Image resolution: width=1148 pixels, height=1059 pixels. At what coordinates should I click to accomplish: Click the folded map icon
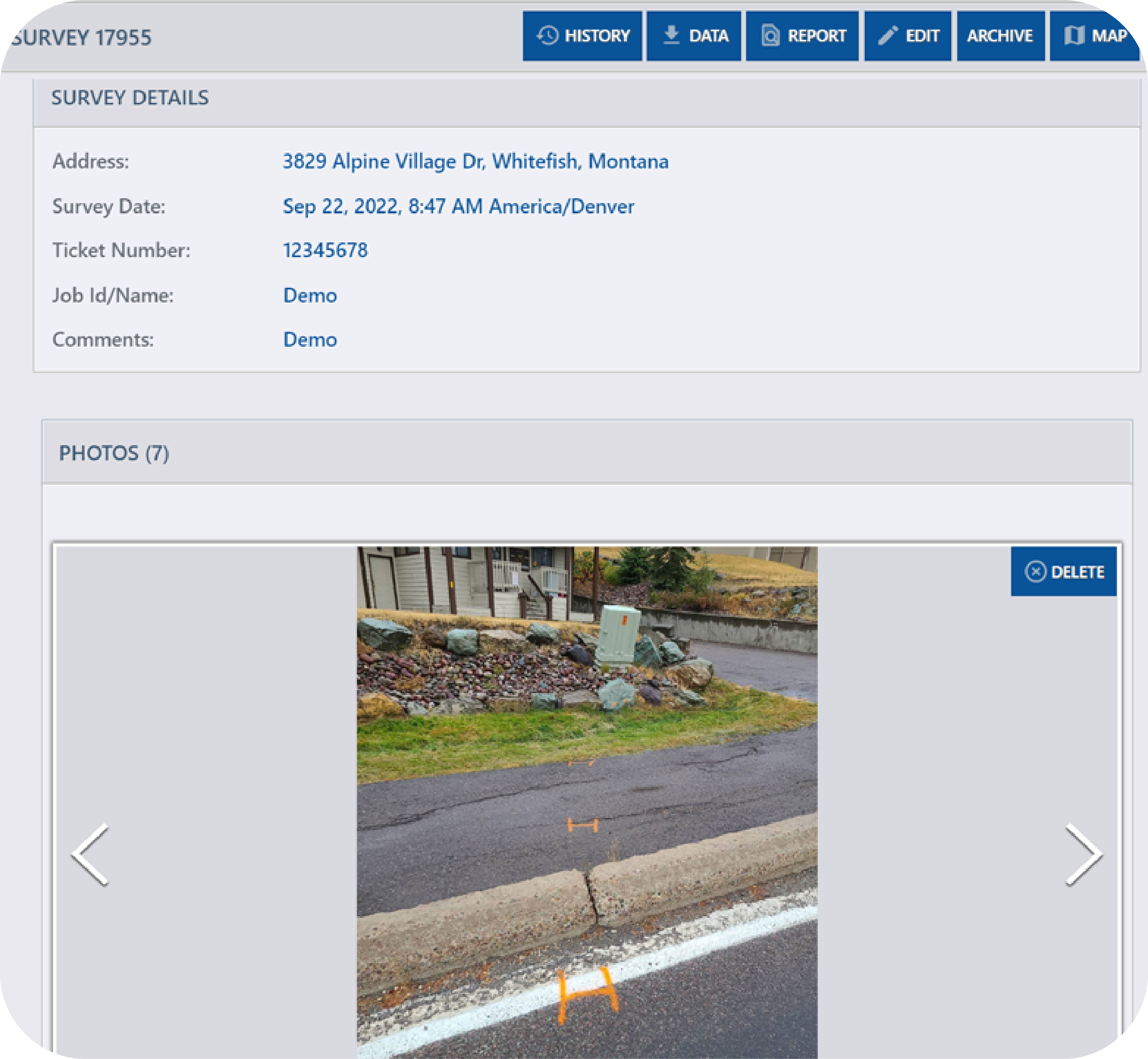[x=1074, y=36]
